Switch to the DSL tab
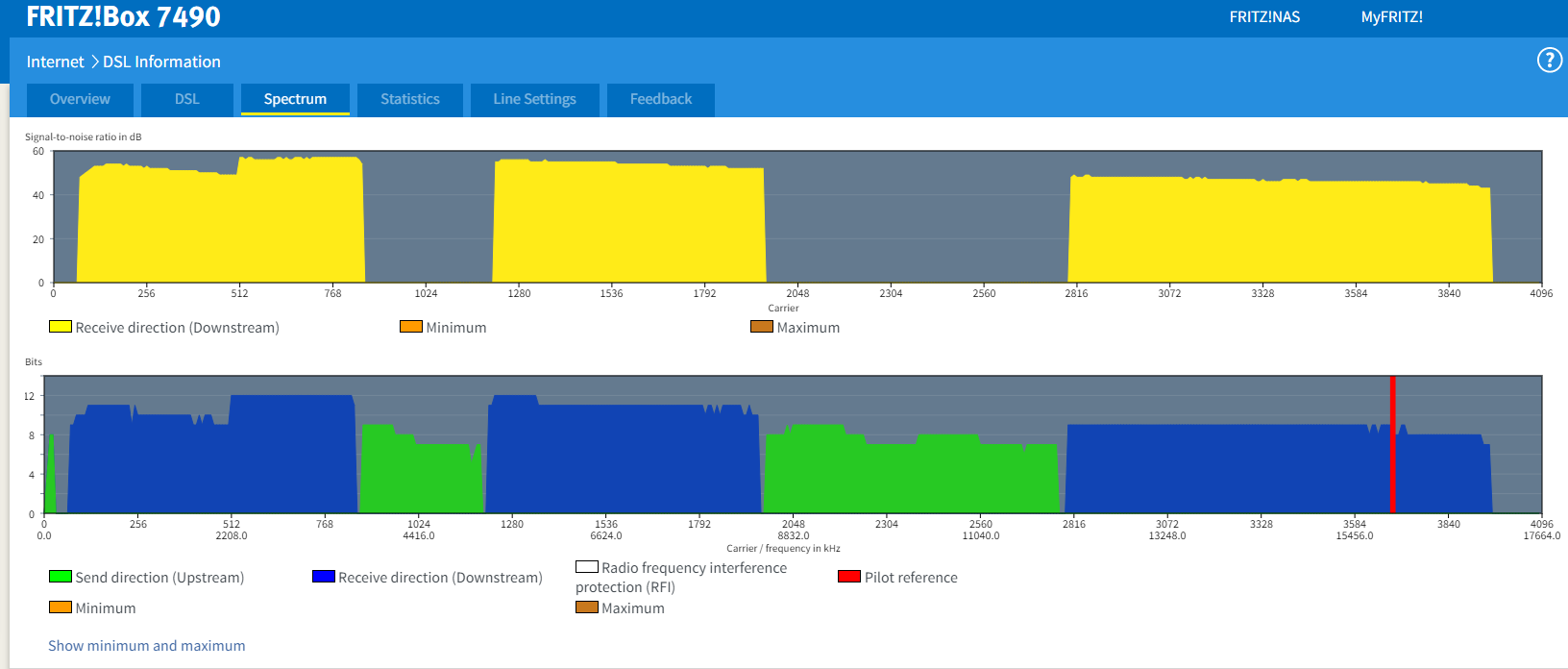1568x669 pixels. click(186, 99)
